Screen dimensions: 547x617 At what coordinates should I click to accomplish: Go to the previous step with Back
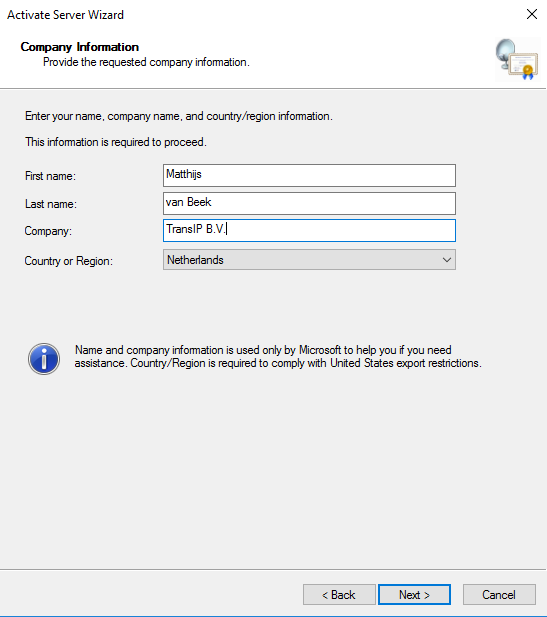(x=339, y=594)
